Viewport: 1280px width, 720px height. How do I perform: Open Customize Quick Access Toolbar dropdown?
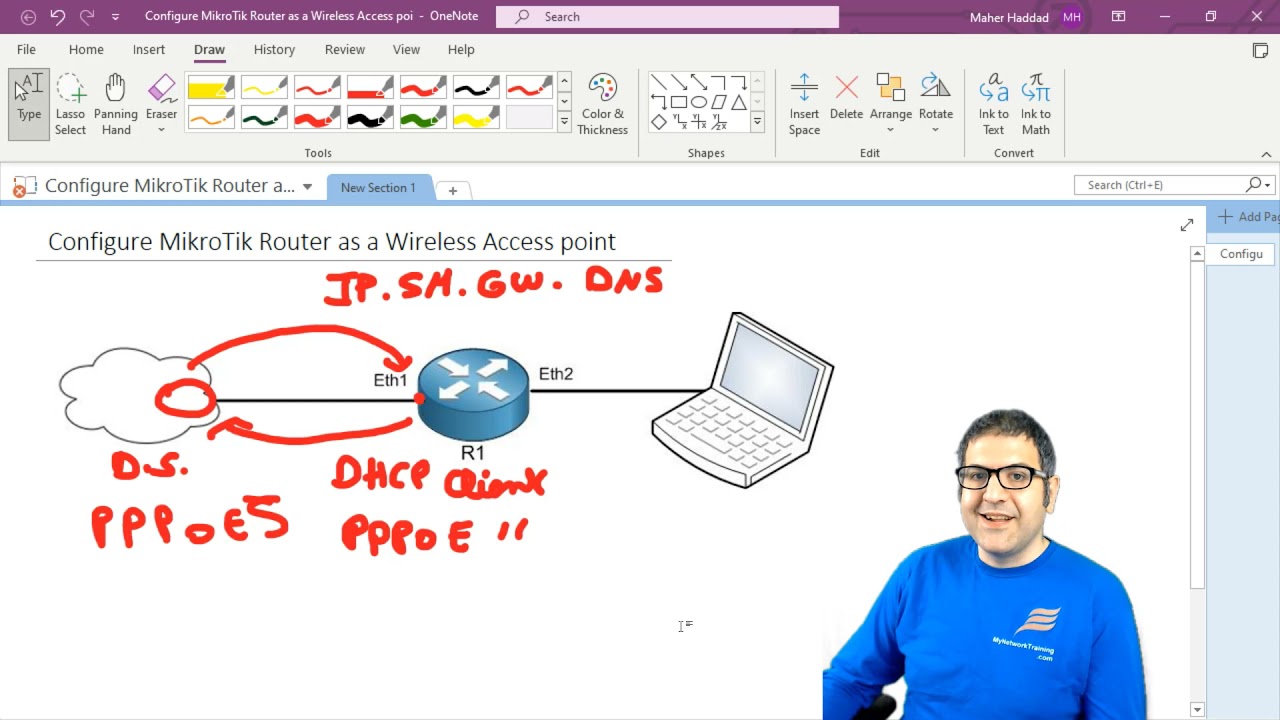coord(115,17)
